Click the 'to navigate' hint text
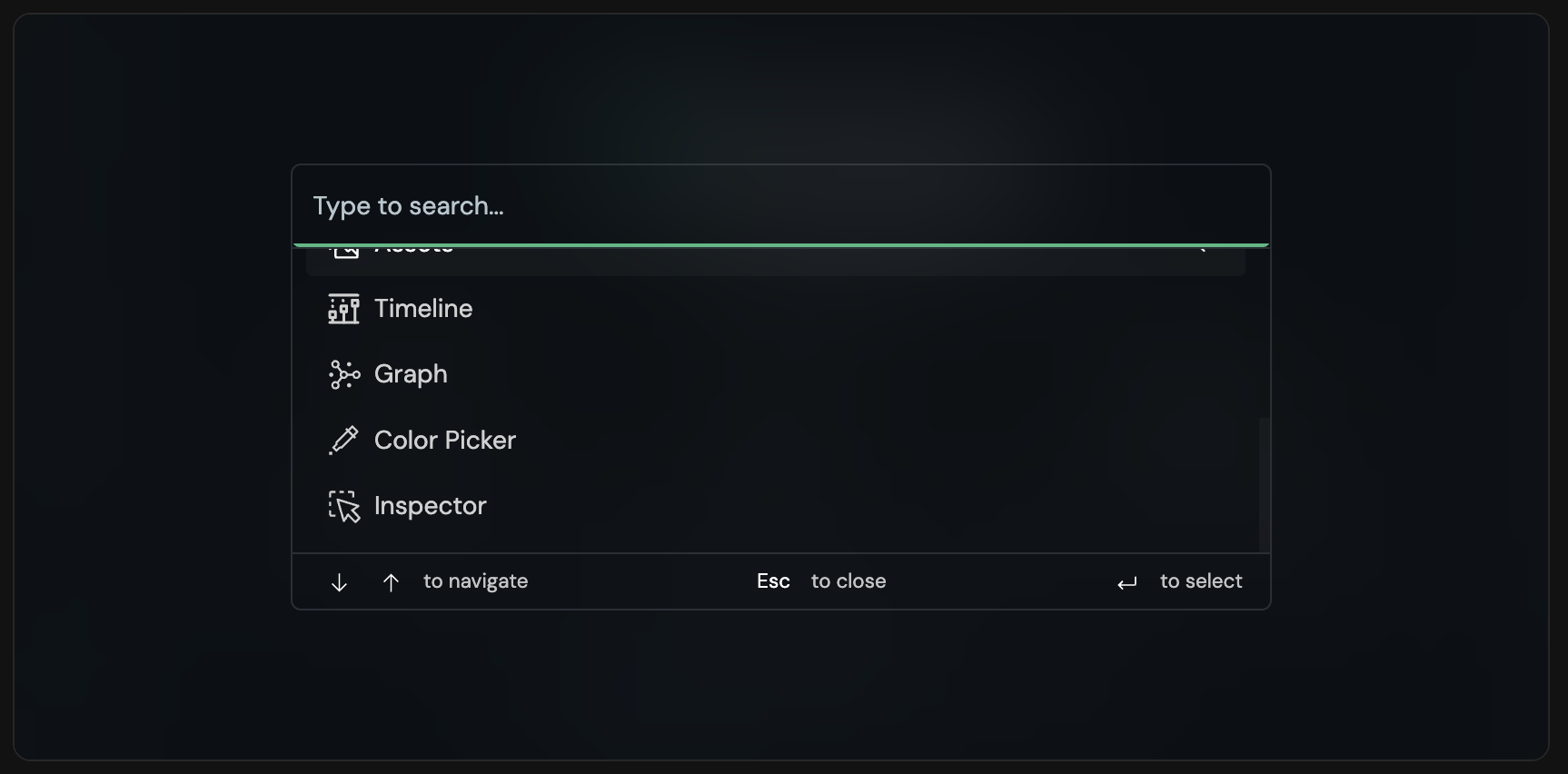 [475, 581]
